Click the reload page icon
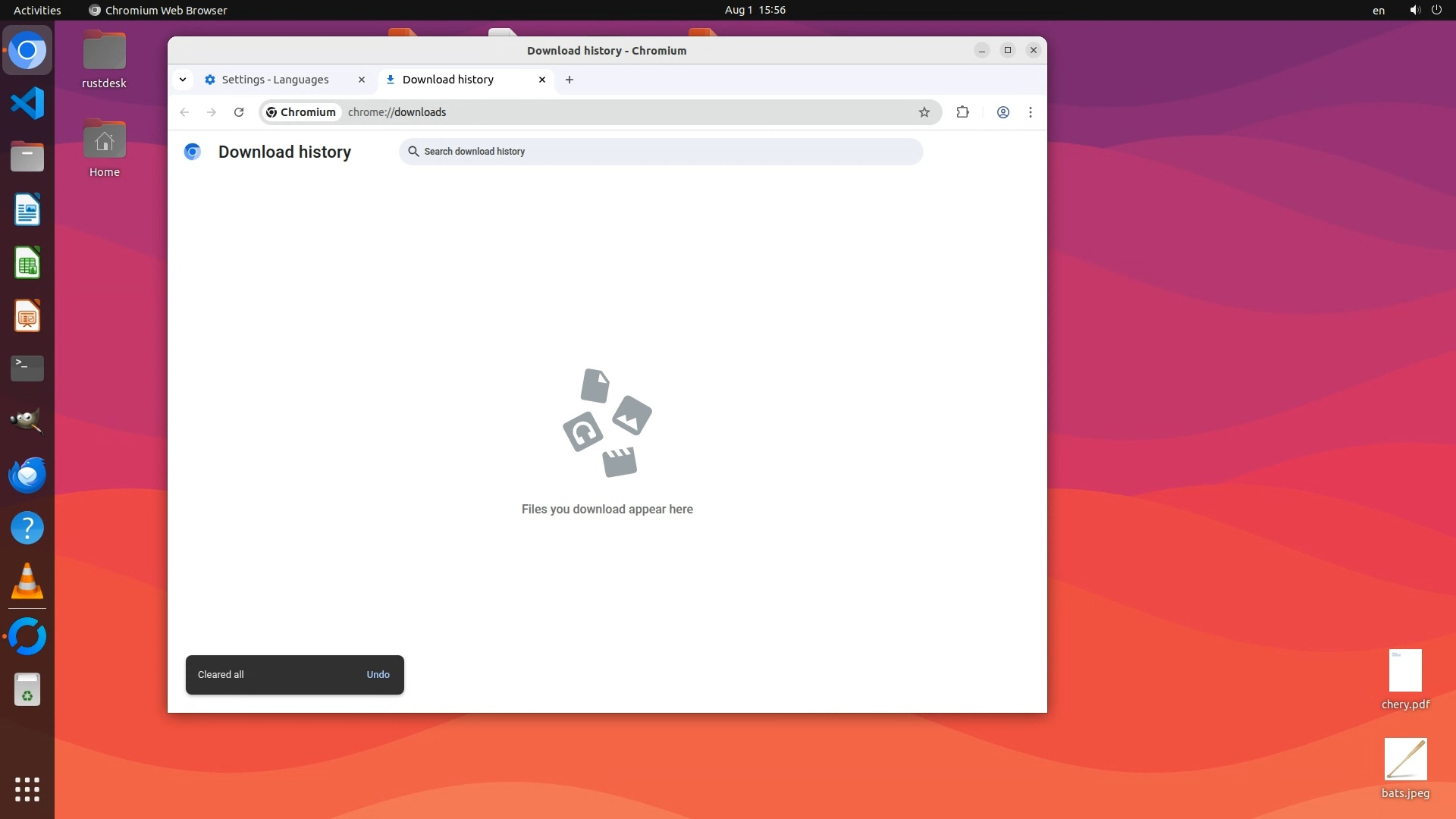1456x819 pixels. (239, 112)
